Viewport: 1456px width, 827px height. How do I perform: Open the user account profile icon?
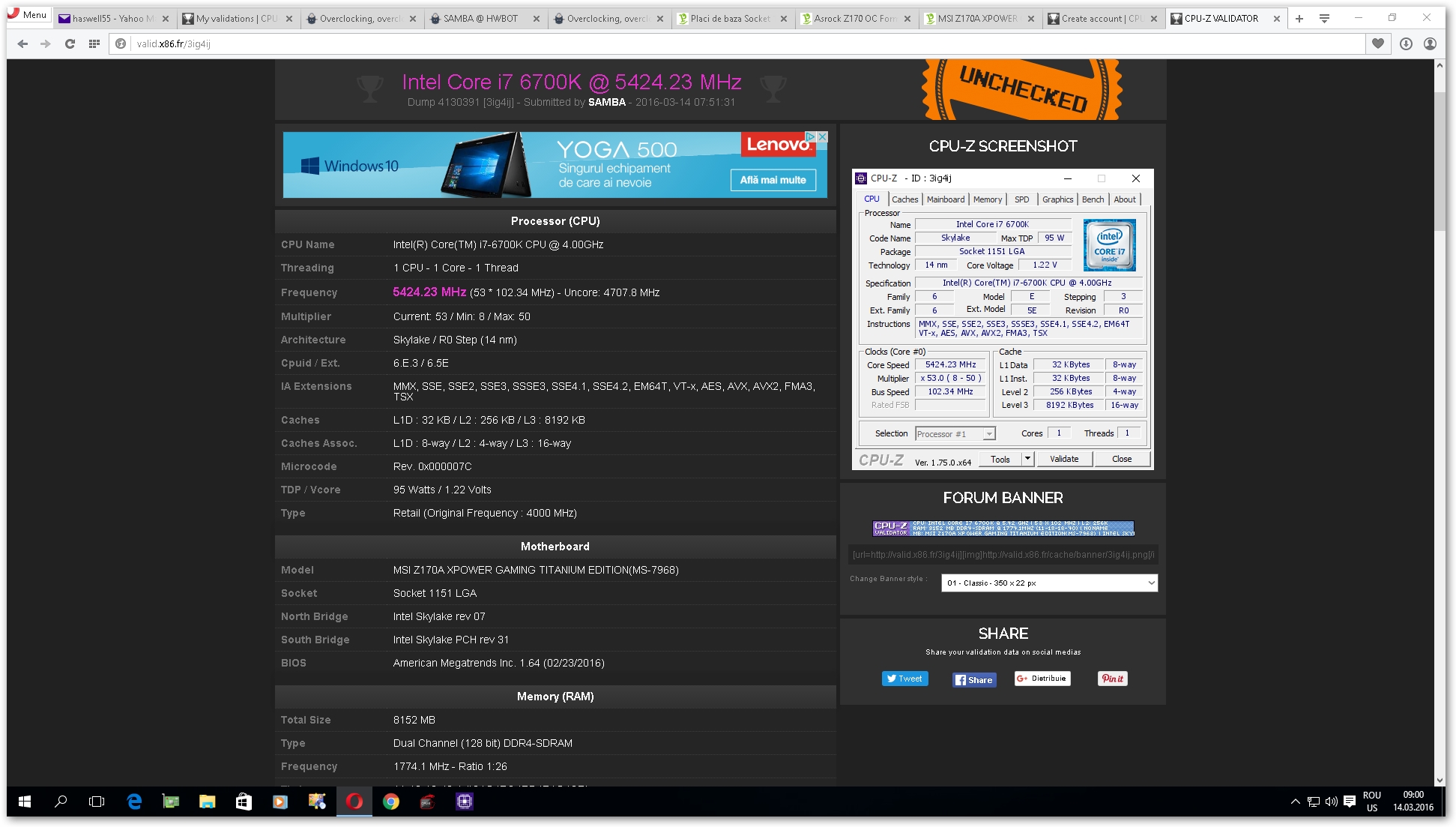pos(1430,44)
